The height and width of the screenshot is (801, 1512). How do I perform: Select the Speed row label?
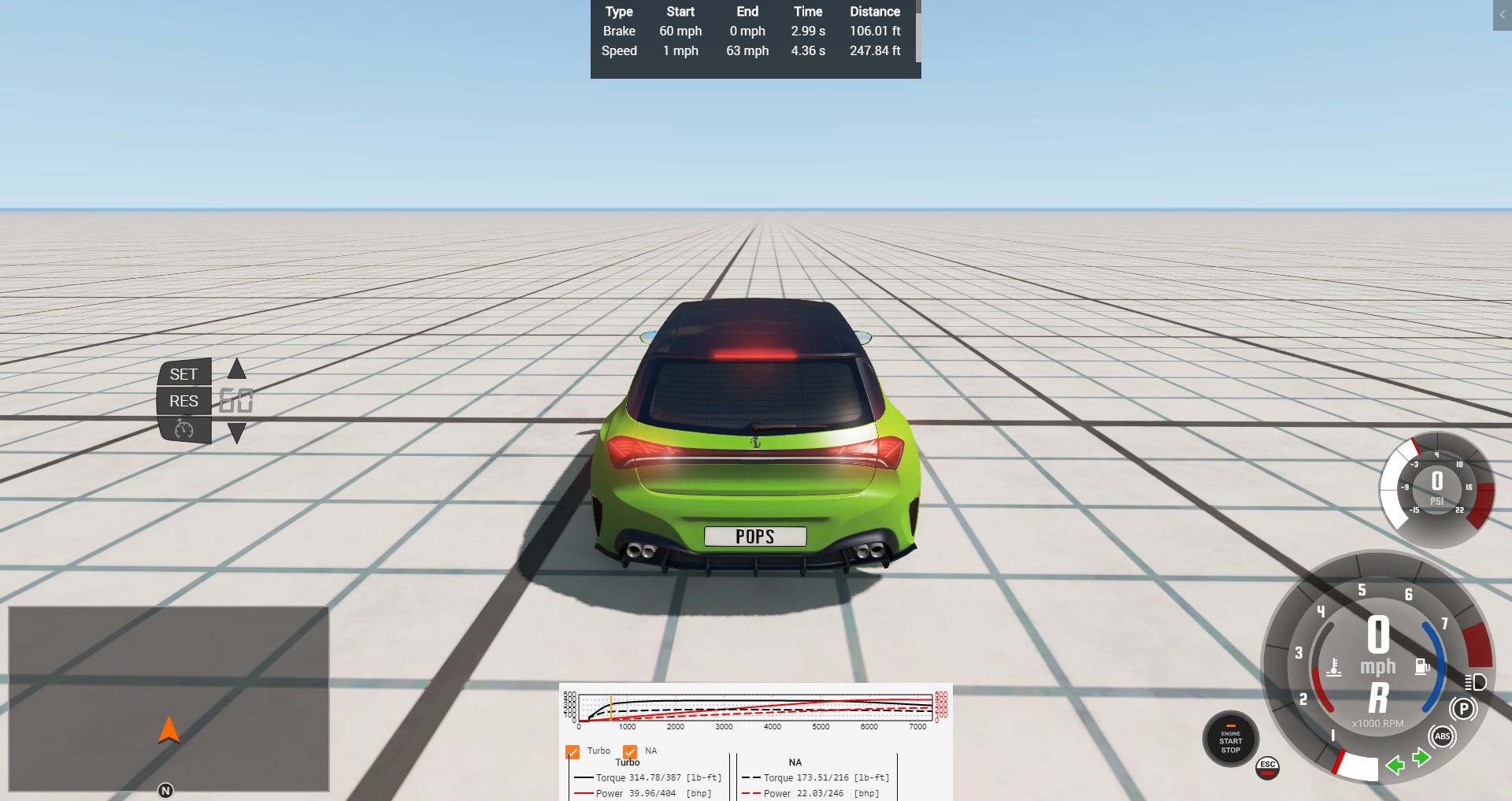coord(619,50)
